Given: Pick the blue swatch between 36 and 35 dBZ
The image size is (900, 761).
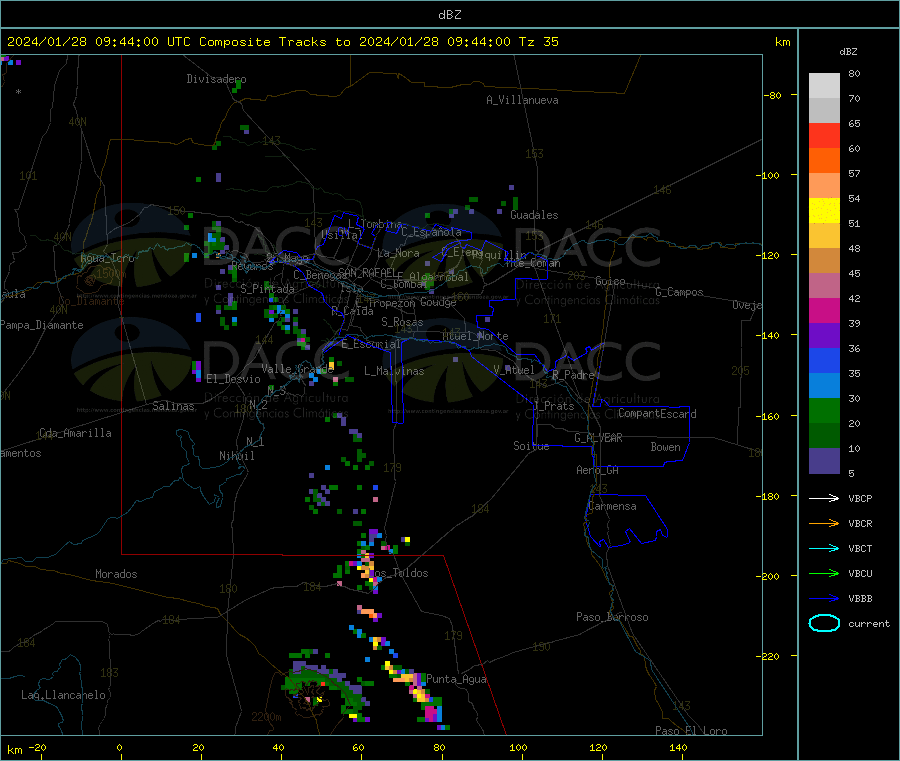Looking at the screenshot, I should [824, 361].
